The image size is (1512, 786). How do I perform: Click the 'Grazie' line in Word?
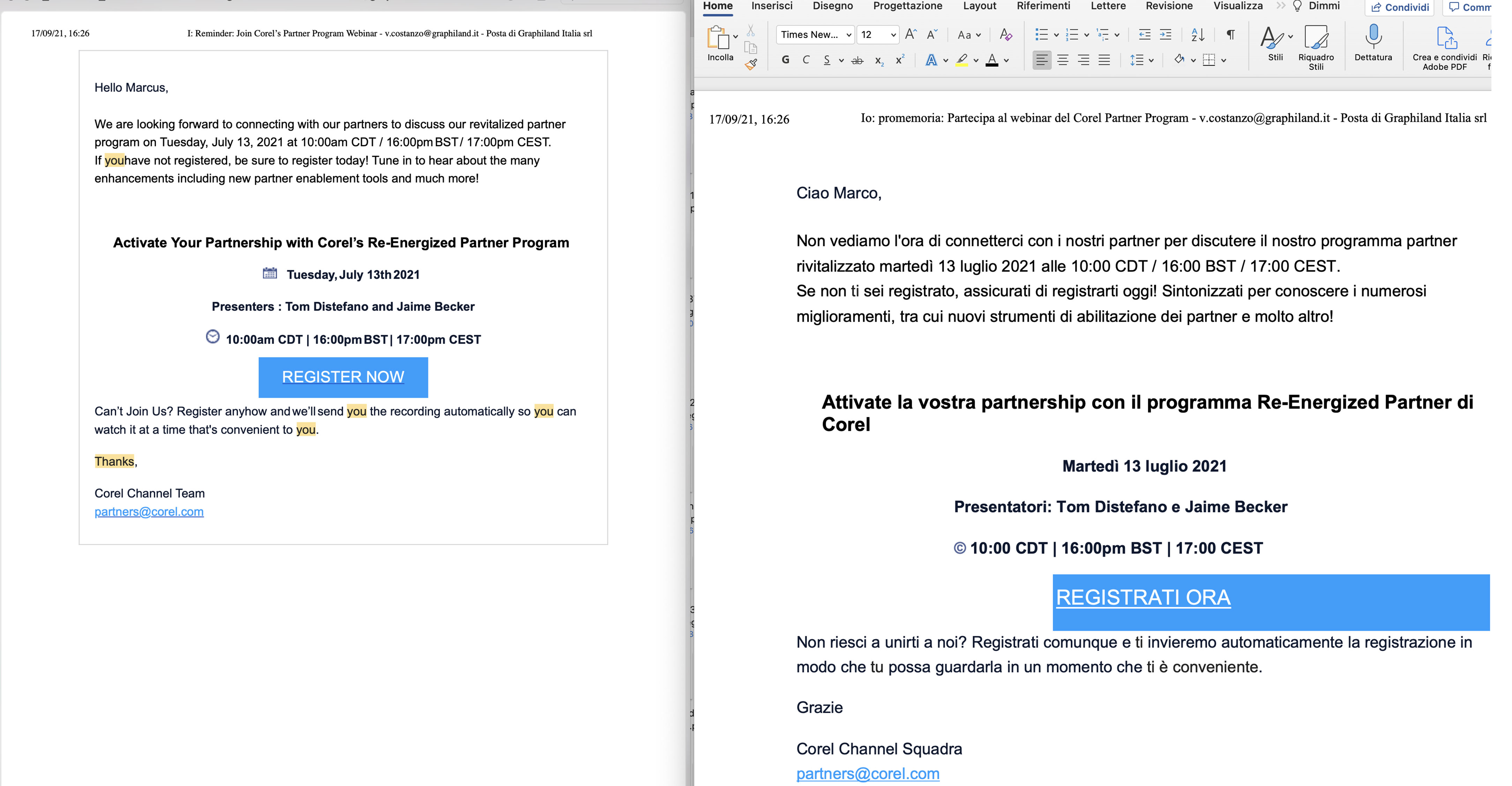[819, 708]
